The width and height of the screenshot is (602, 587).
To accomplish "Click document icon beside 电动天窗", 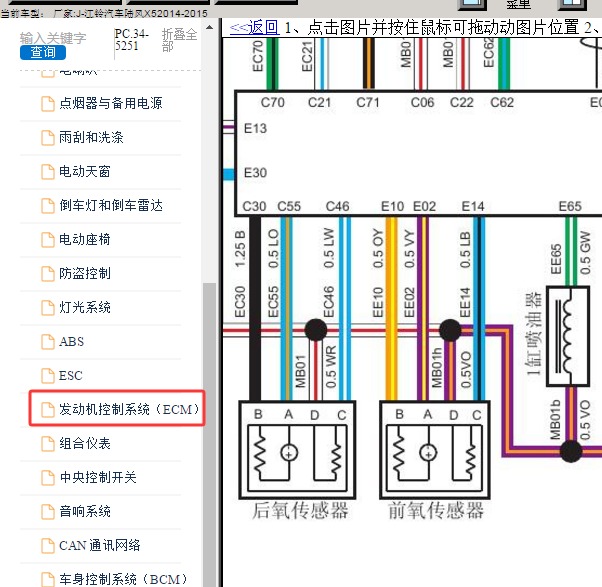I will (x=48, y=172).
